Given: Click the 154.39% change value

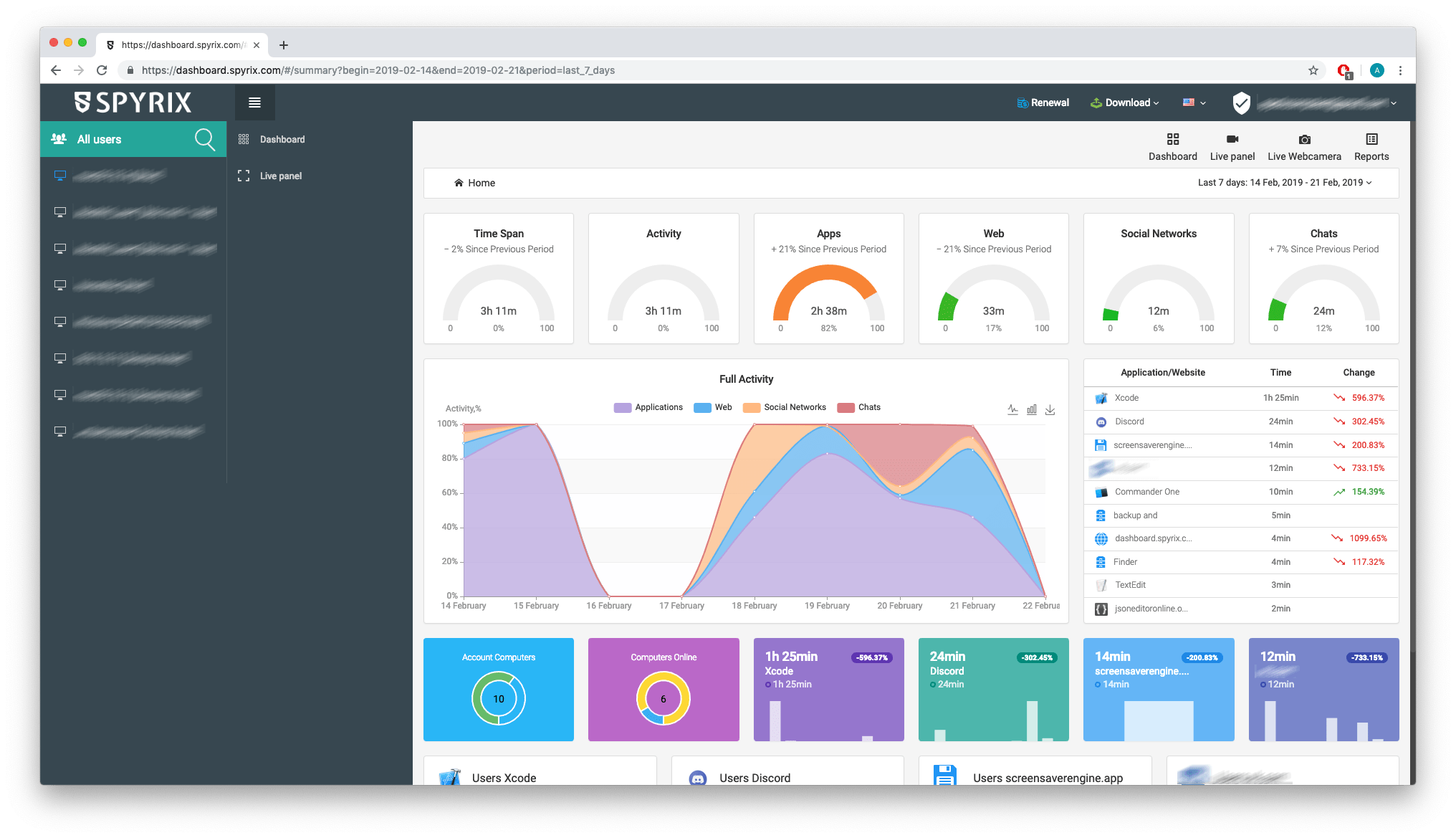Looking at the screenshot, I should coord(1368,492).
